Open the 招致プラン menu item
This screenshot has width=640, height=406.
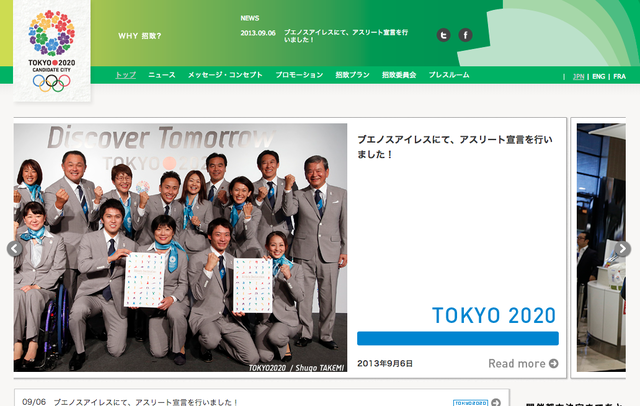(x=353, y=75)
